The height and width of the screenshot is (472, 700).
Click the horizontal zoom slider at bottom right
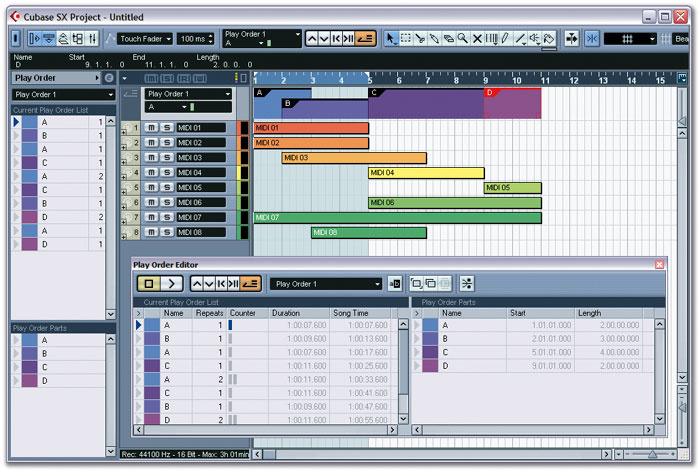click(652, 455)
